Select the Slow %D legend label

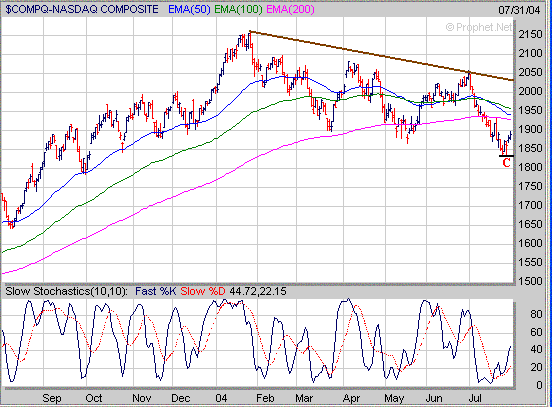click(203, 292)
